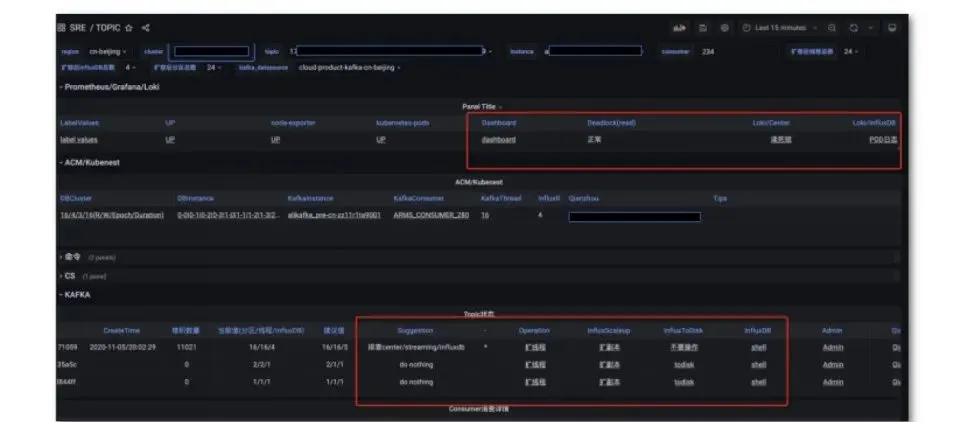
Task: Click 扩线程 in the 2/2/1 row
Action: pos(535,364)
